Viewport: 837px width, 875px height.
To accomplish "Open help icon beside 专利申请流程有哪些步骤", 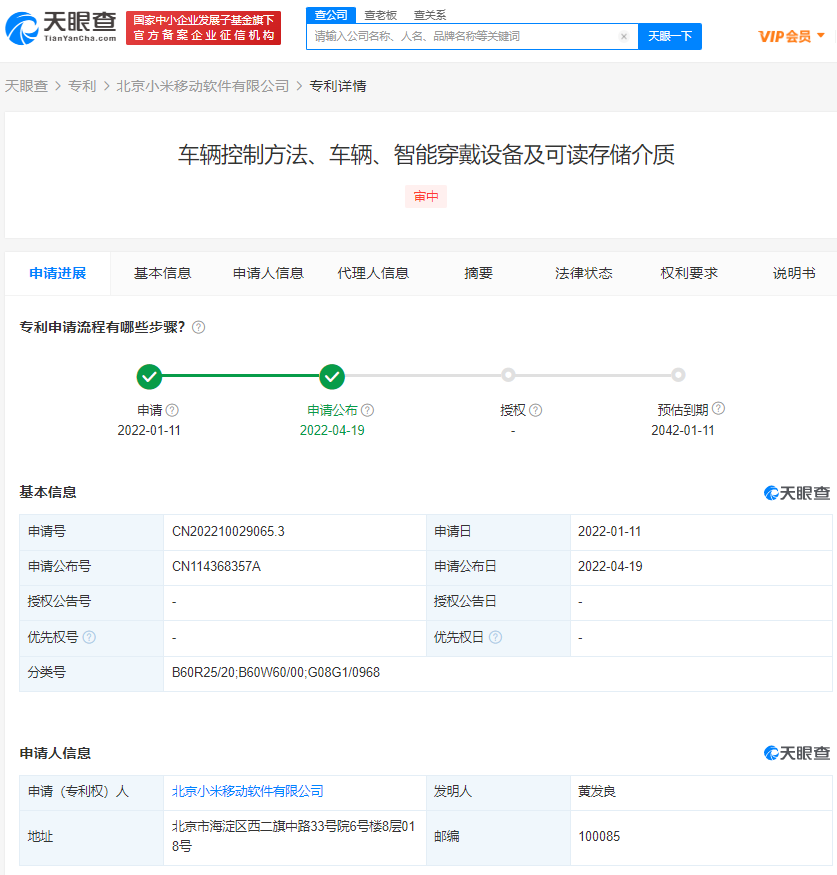I will [198, 327].
